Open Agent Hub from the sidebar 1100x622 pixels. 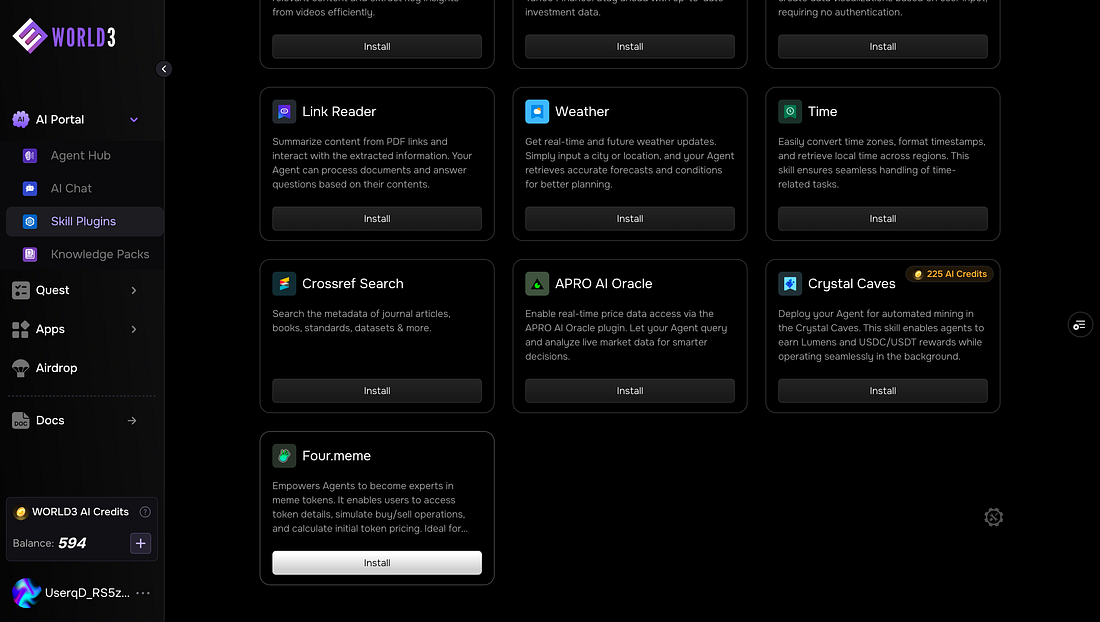[80, 156]
